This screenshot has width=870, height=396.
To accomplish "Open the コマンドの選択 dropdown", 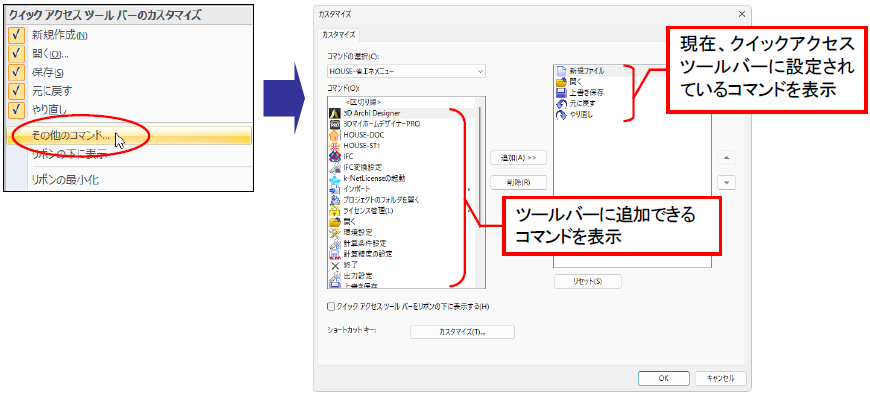I will click(x=406, y=71).
